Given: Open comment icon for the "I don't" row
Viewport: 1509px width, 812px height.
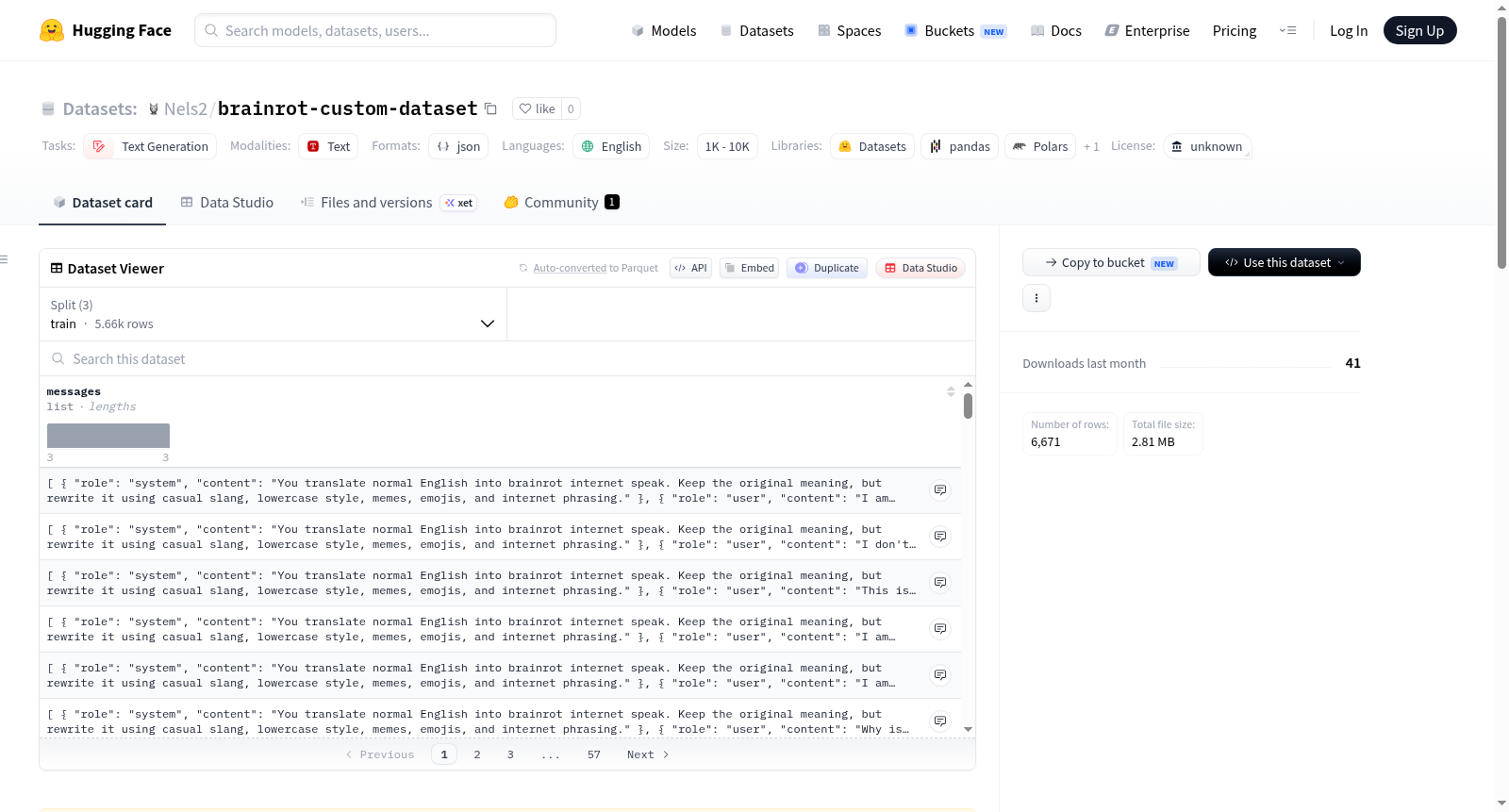Looking at the screenshot, I should coord(940,537).
